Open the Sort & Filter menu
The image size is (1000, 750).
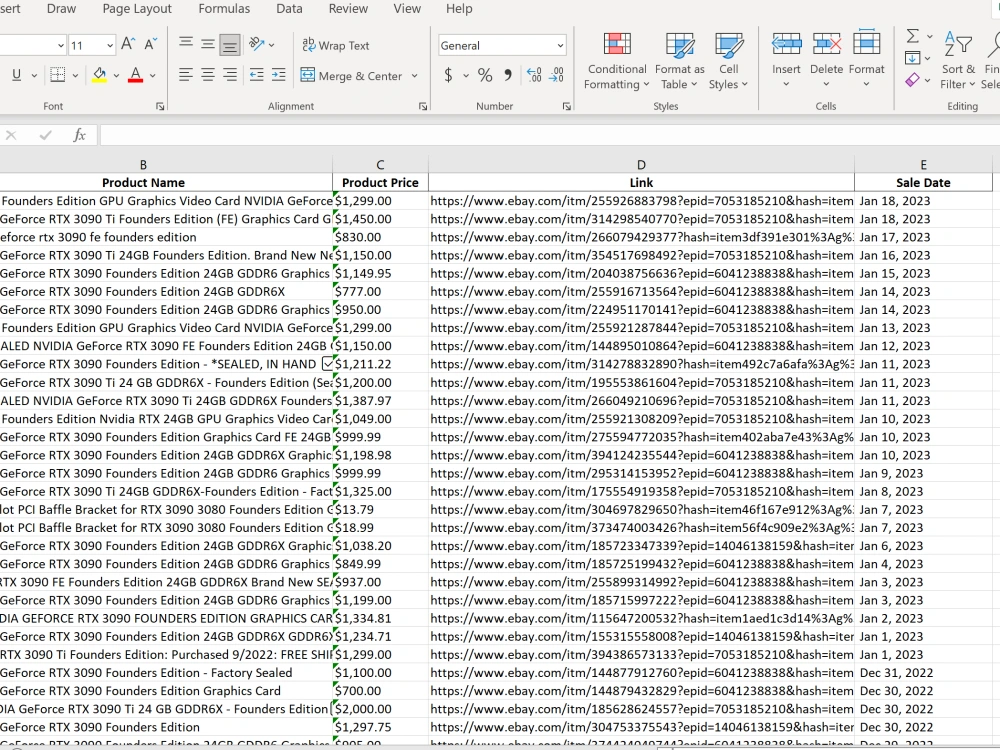[x=958, y=60]
